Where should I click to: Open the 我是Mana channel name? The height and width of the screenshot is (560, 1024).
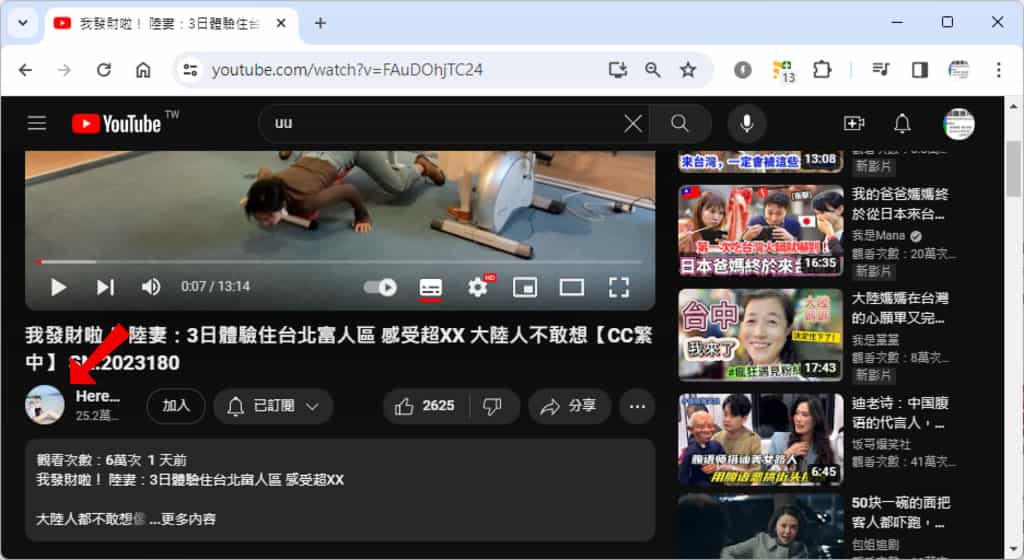point(878,236)
